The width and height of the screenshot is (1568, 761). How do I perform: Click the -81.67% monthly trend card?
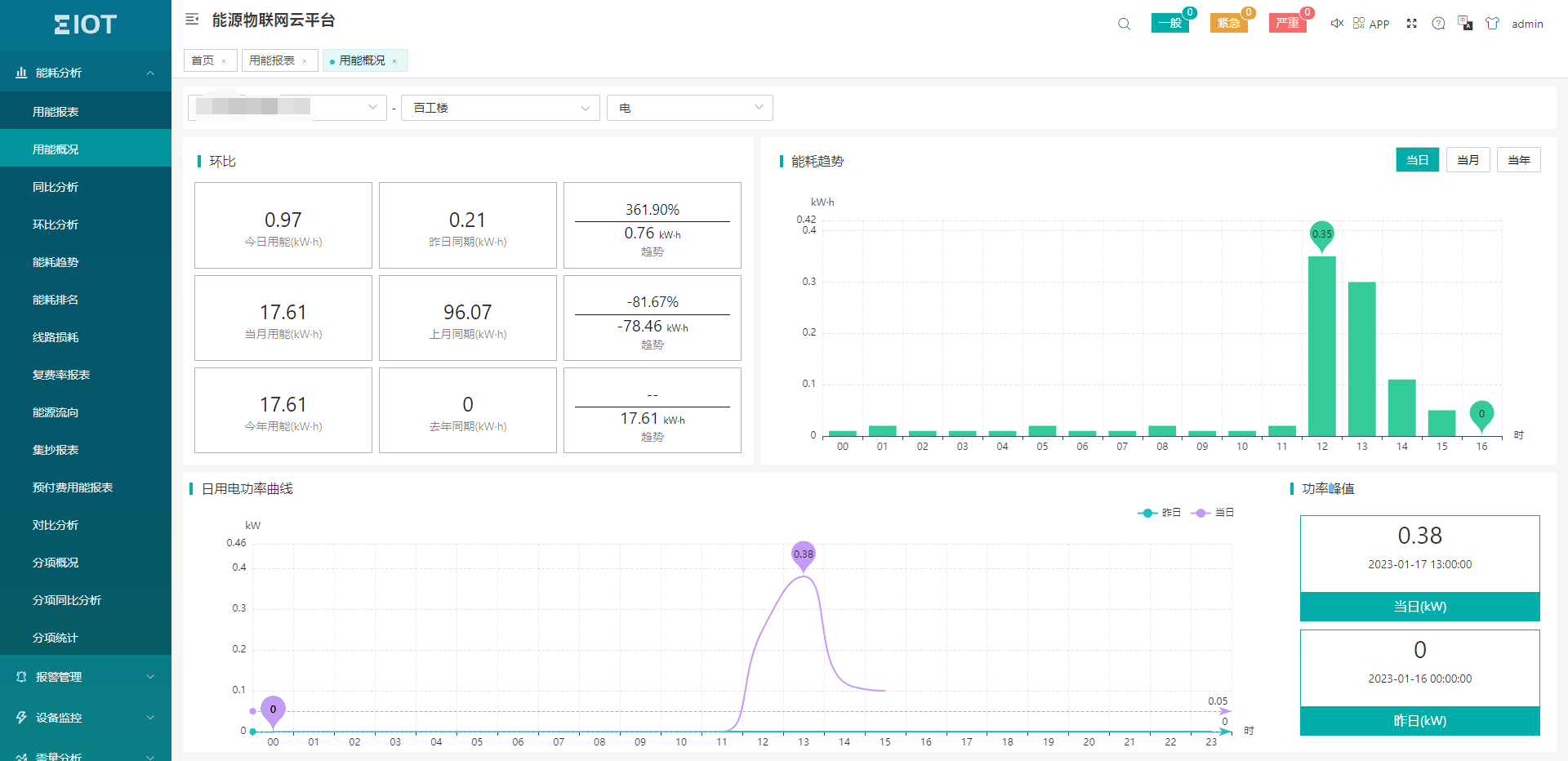click(653, 318)
